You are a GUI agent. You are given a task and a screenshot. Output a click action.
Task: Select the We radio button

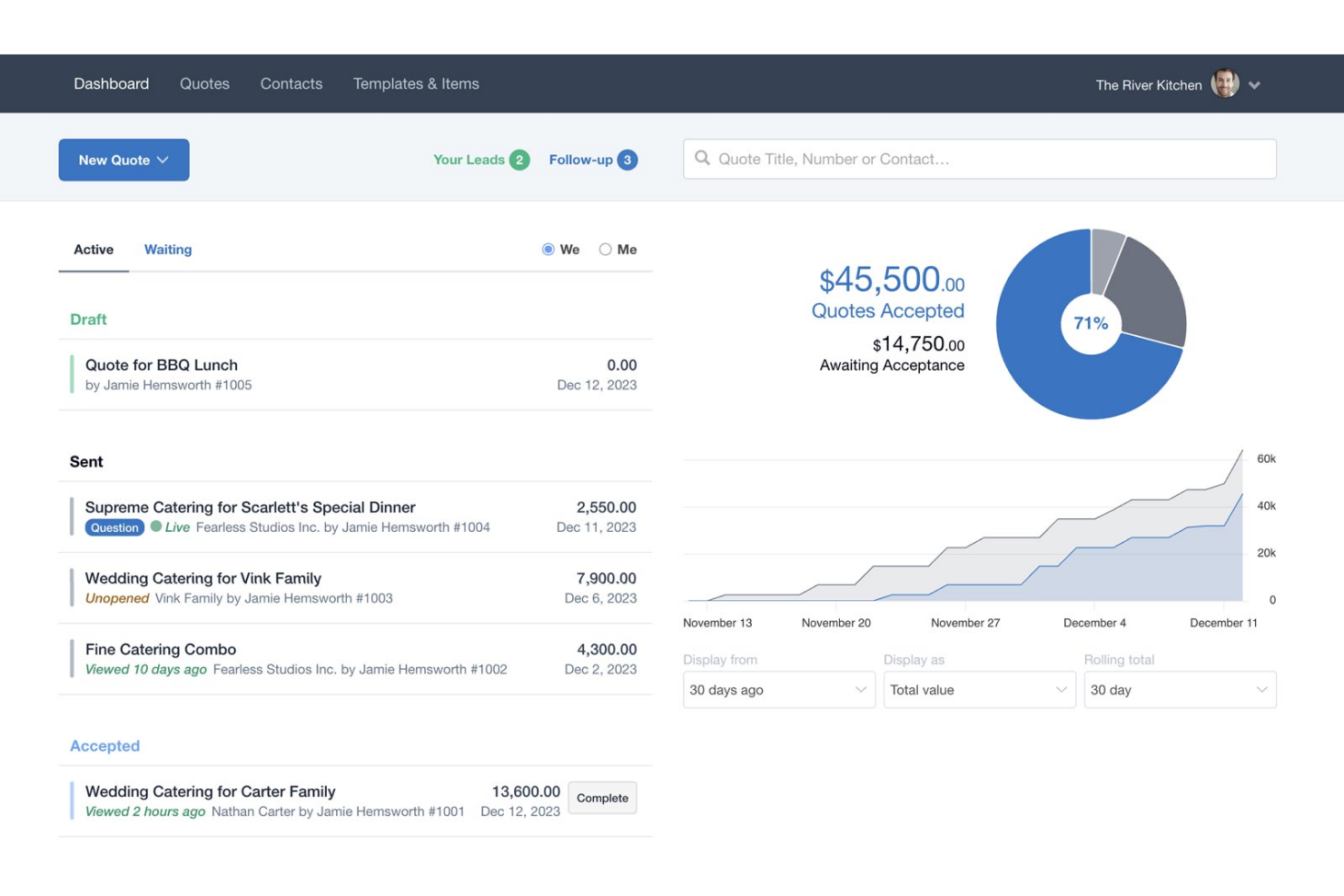[x=548, y=249]
